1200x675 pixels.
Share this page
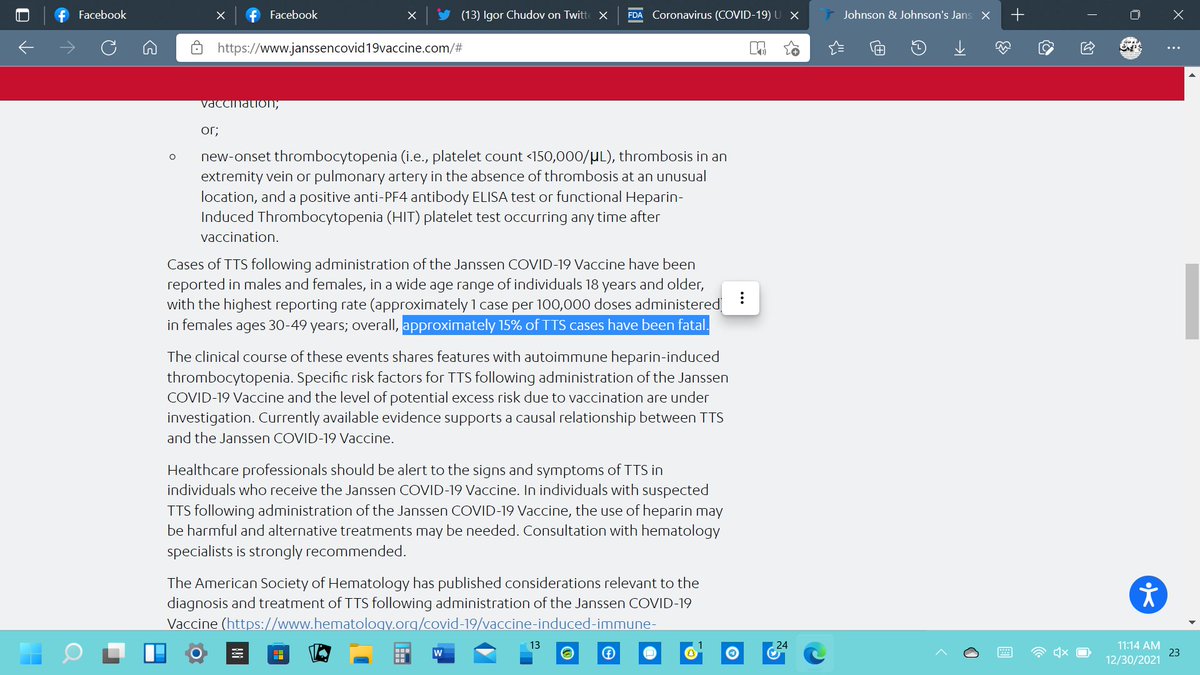[x=1088, y=48]
